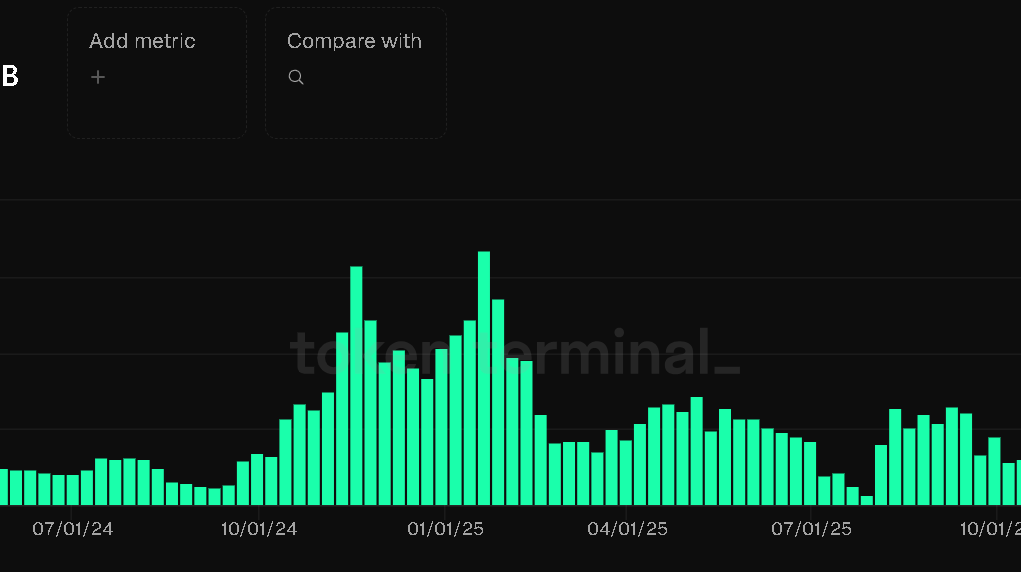Click the 04/01/25 x-axis date label

[x=627, y=528]
